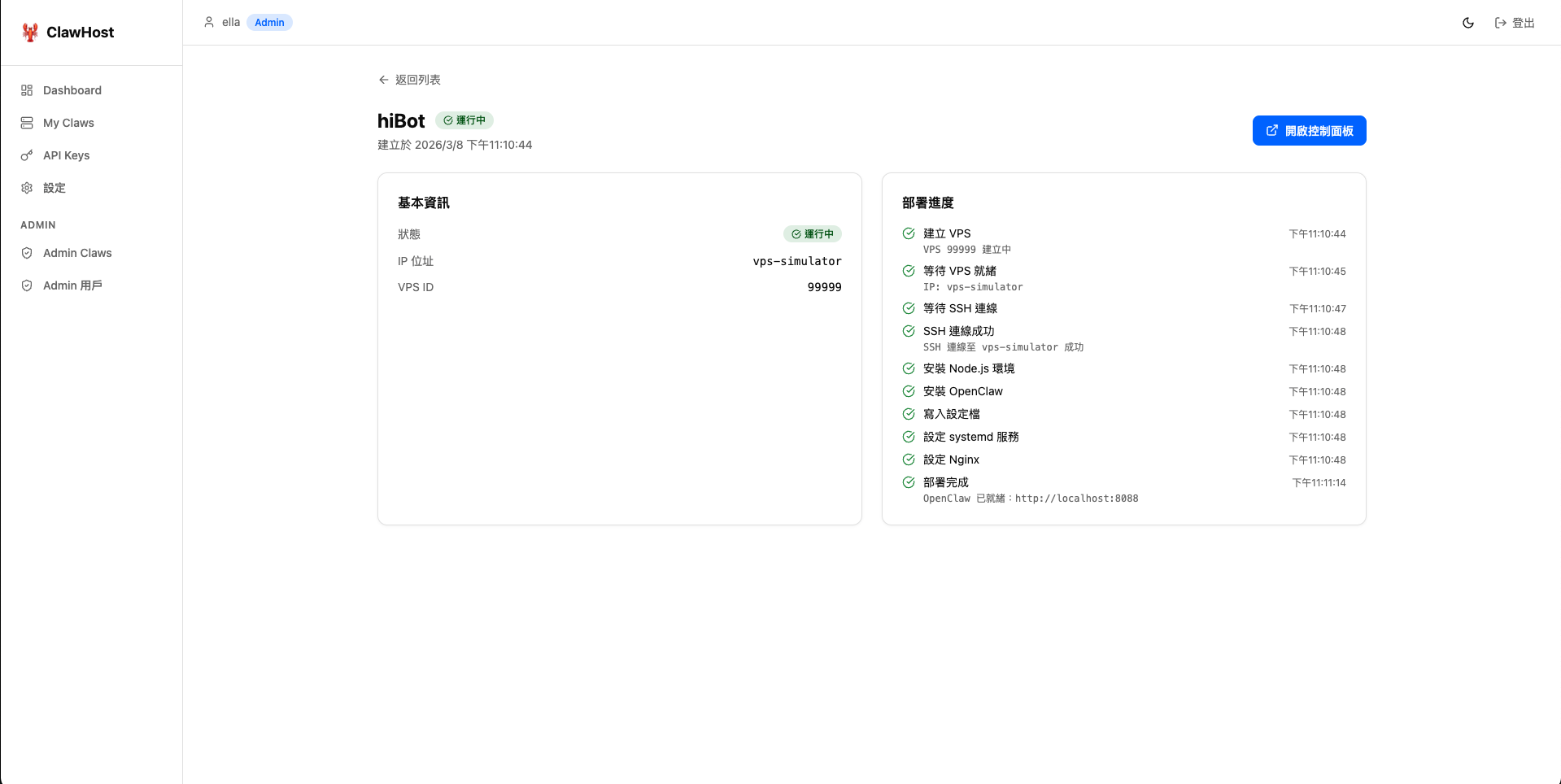Click the 下午11:10:45 timestamp of 等待 VPS 就緒

[1317, 272]
